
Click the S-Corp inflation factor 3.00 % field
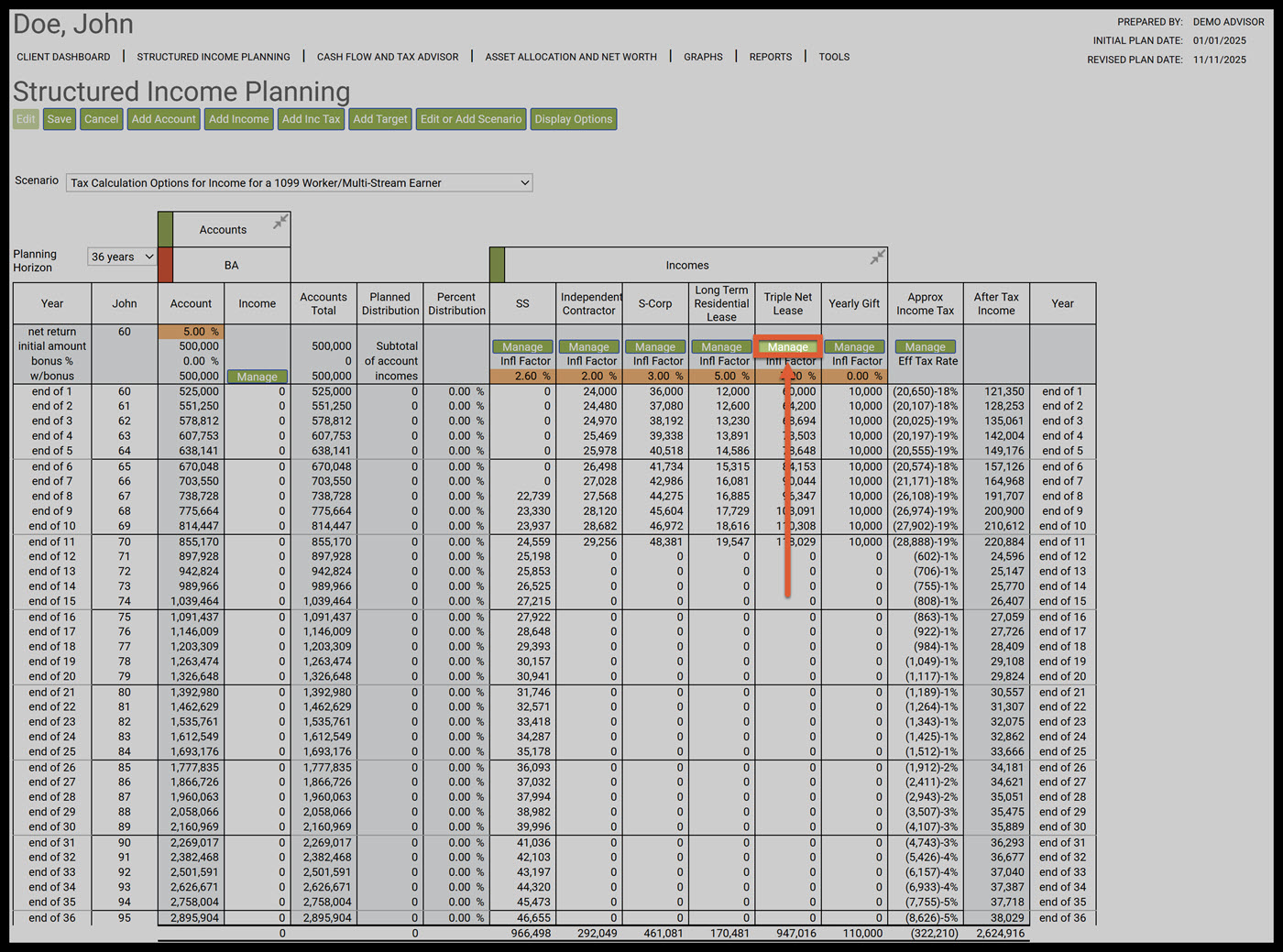pos(655,377)
